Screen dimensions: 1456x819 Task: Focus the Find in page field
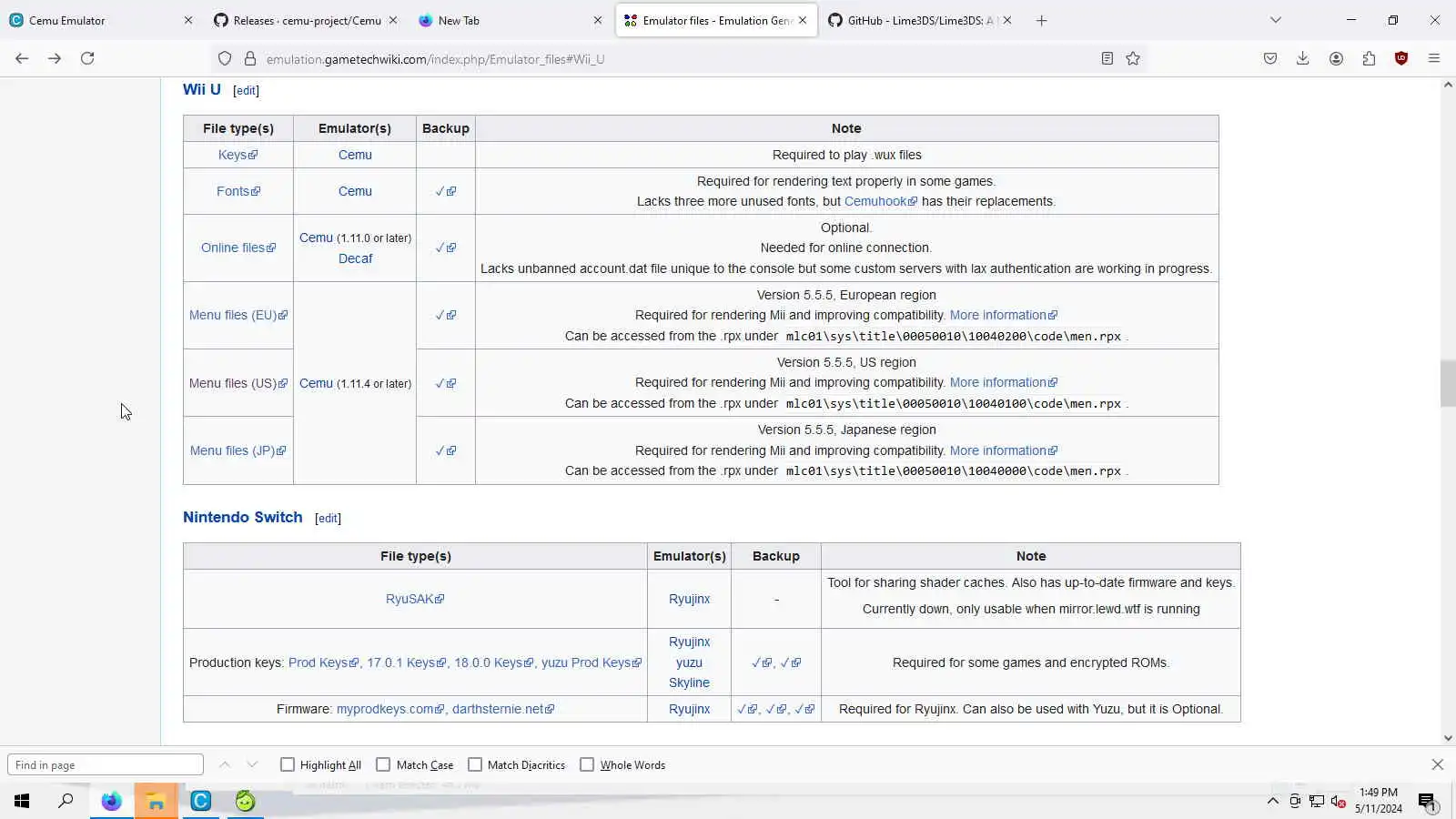(x=106, y=765)
